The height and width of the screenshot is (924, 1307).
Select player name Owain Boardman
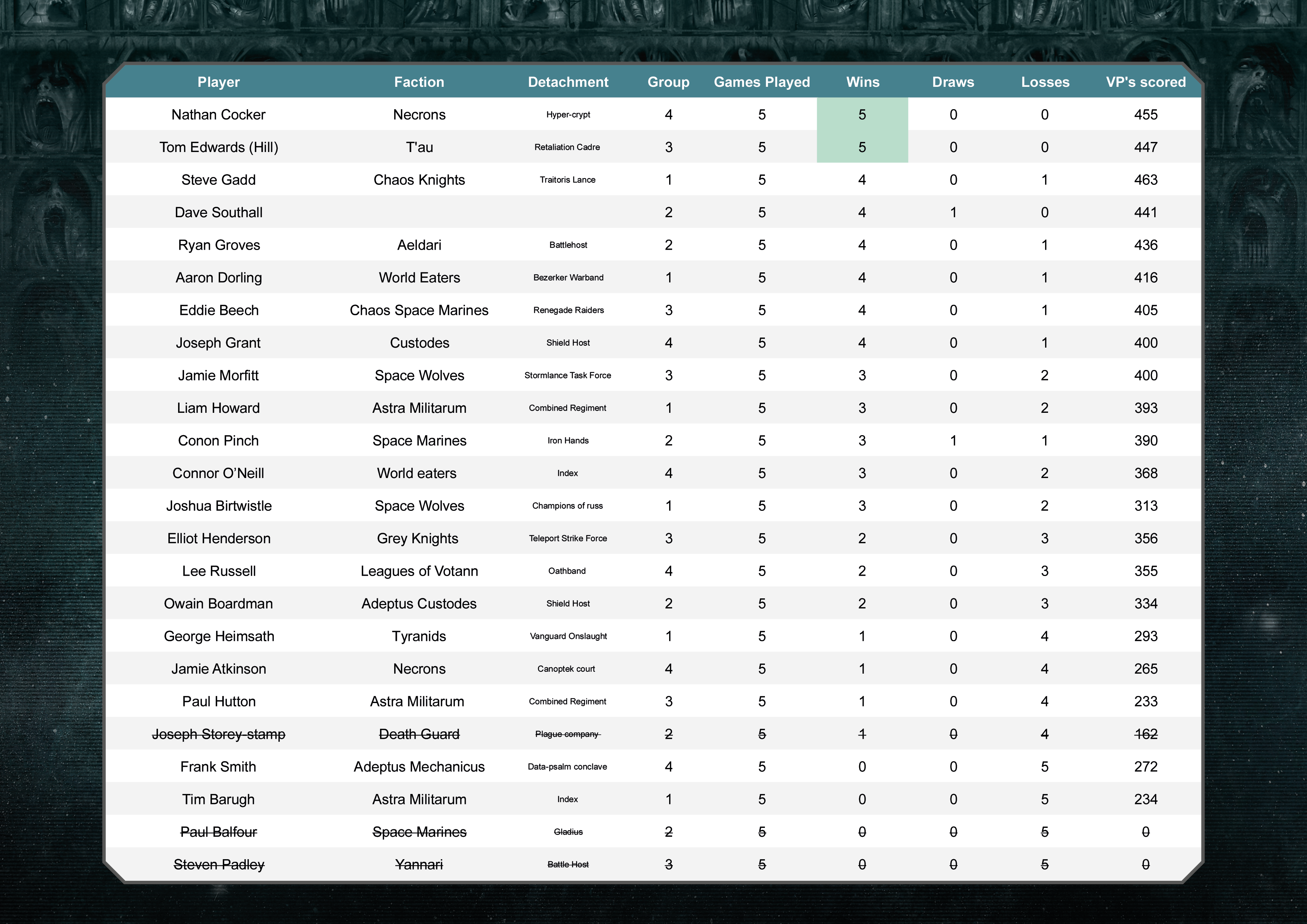219,604
